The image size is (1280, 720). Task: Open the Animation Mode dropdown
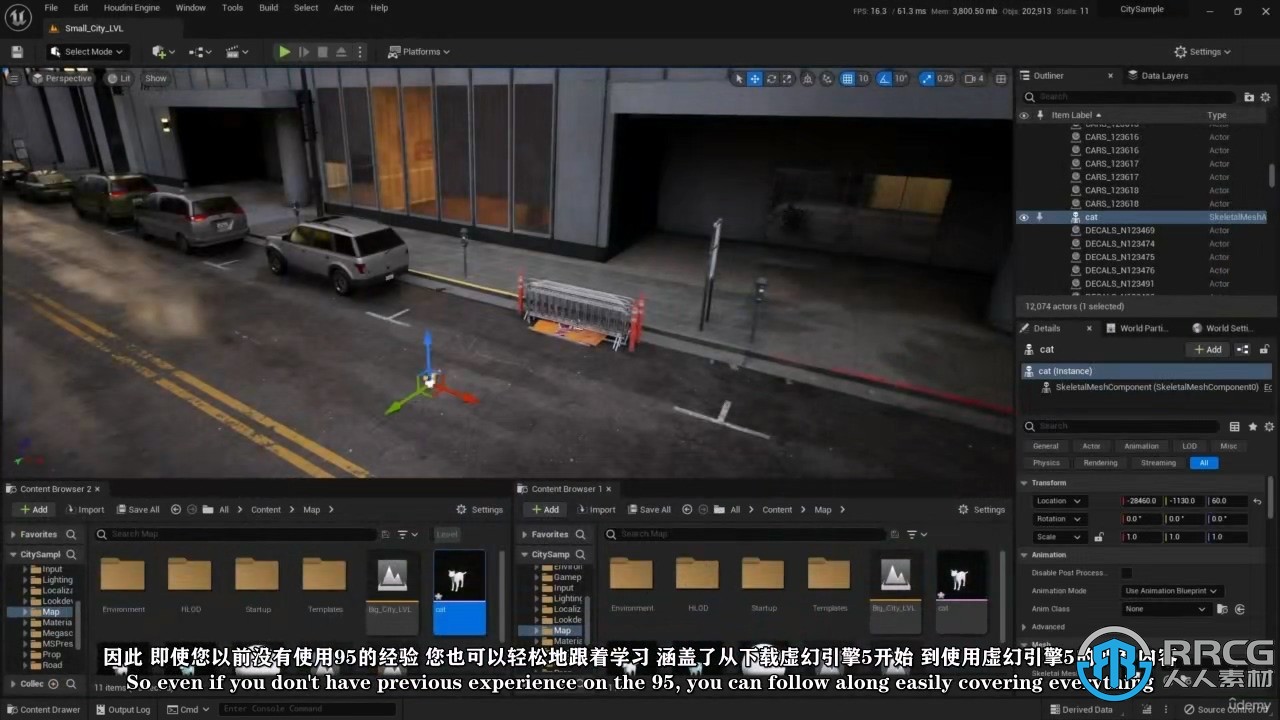tap(1170, 591)
